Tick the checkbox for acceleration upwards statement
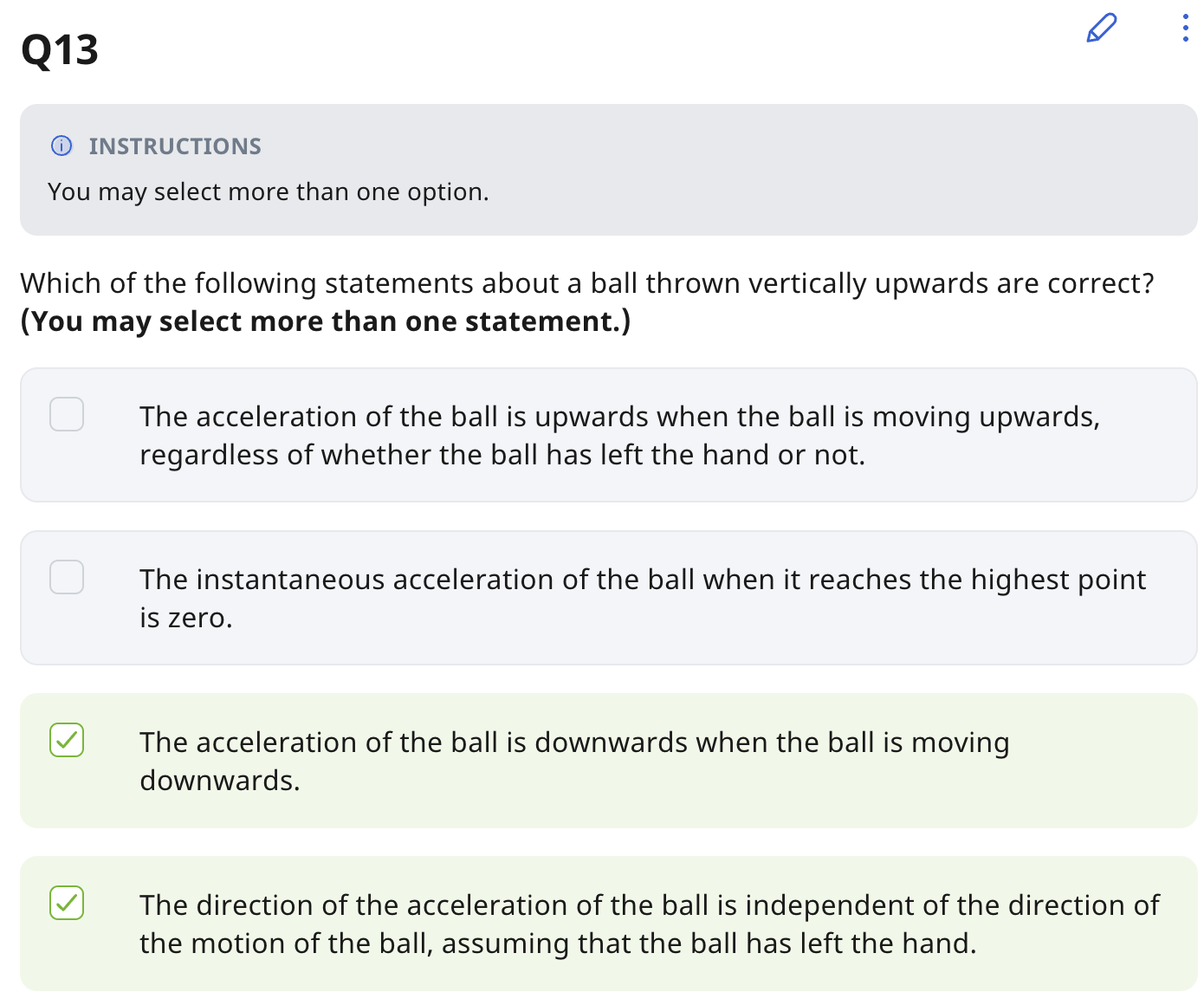 pos(67,414)
